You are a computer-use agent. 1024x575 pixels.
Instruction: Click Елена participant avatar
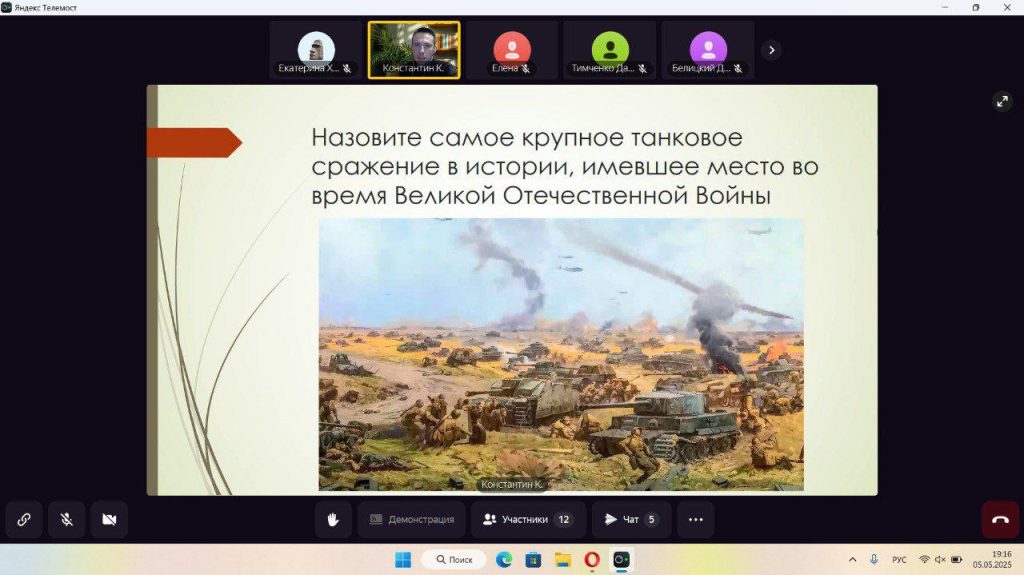(512, 48)
